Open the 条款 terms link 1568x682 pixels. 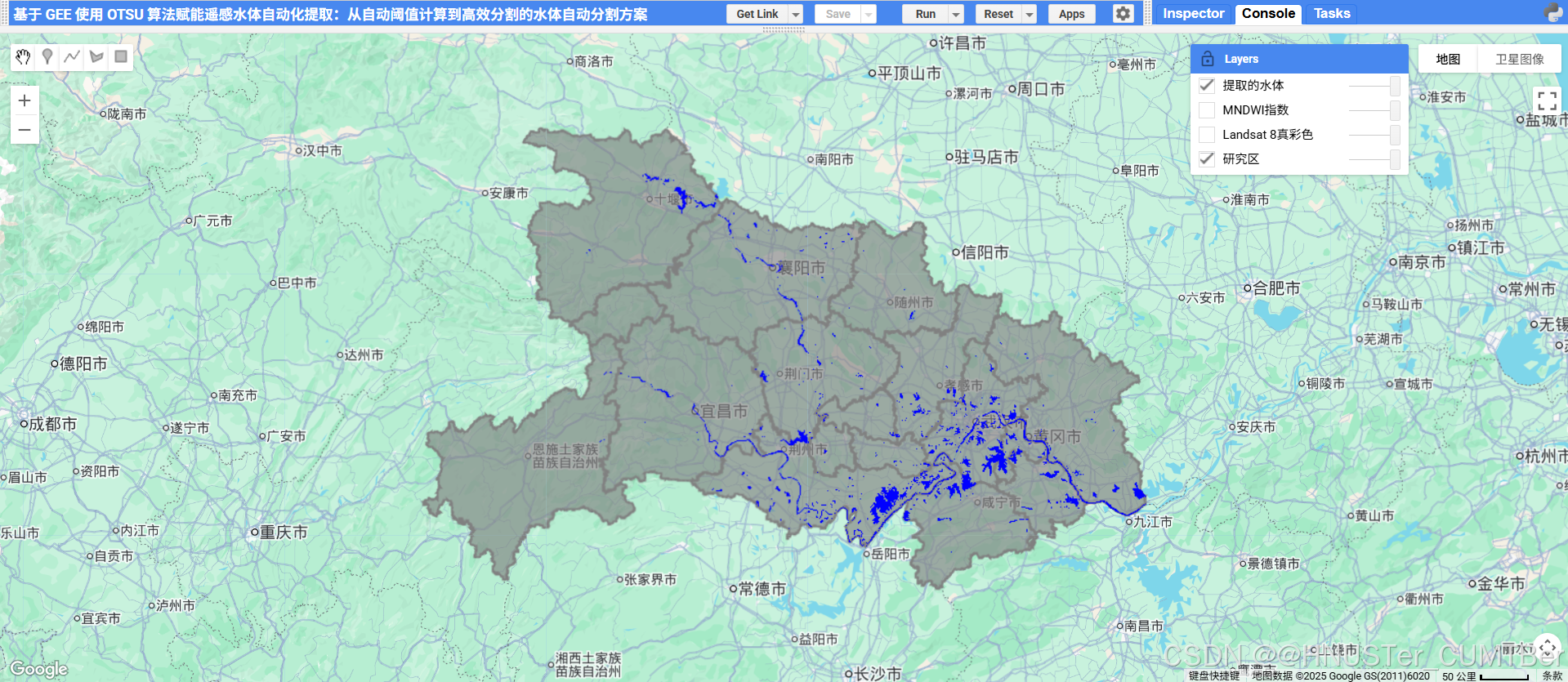[1552, 675]
